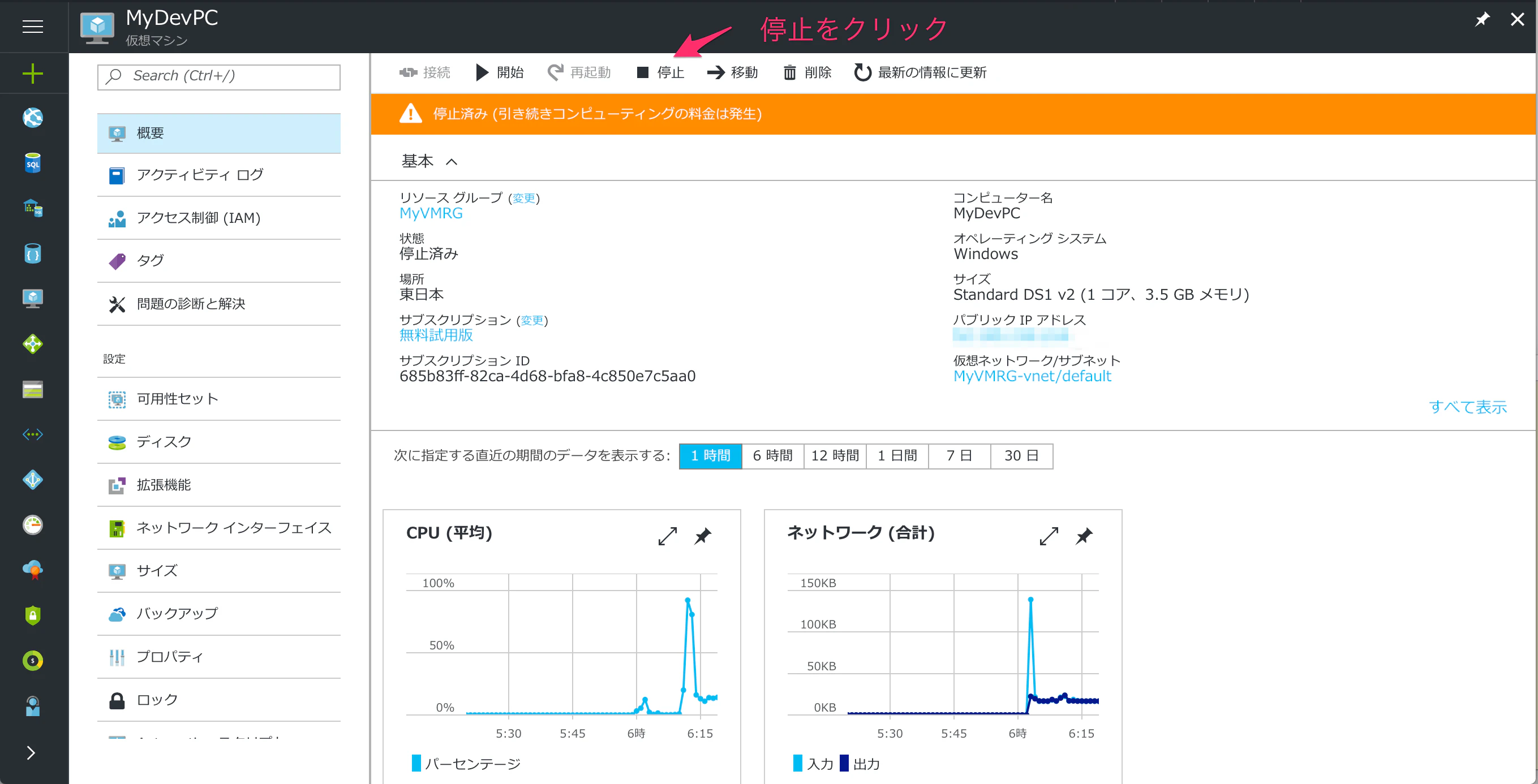Open アクティビティ ログ in the resource menu

pyautogui.click(x=219, y=175)
